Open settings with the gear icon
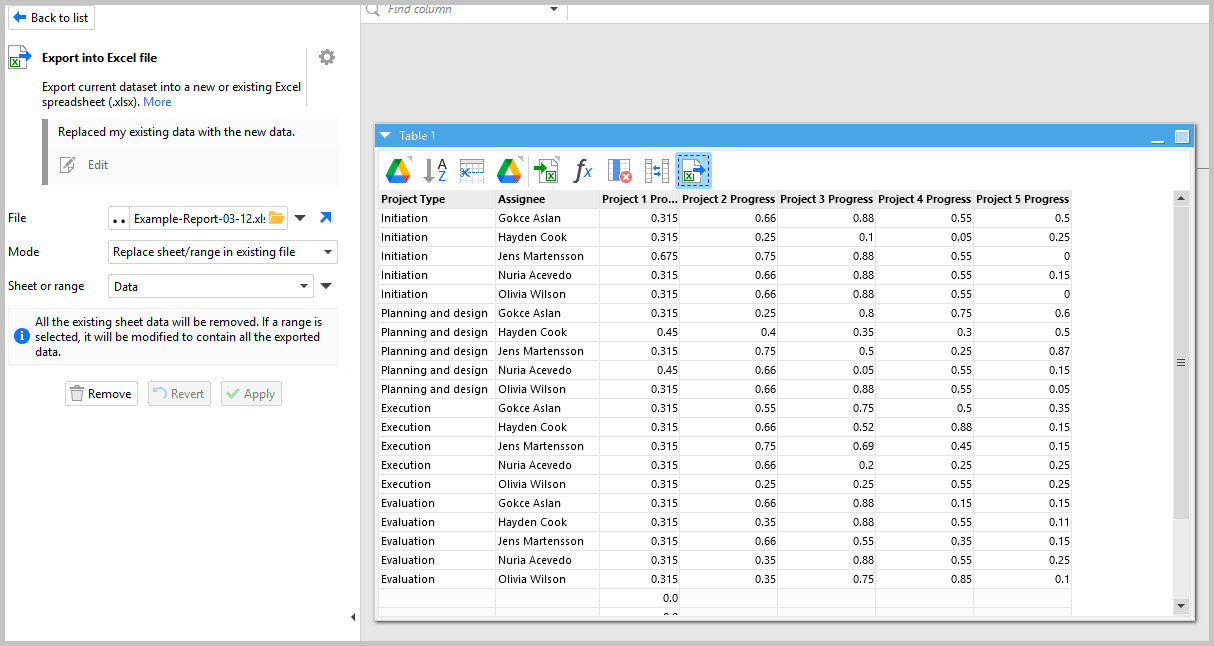The height and width of the screenshot is (646, 1214). [x=327, y=57]
